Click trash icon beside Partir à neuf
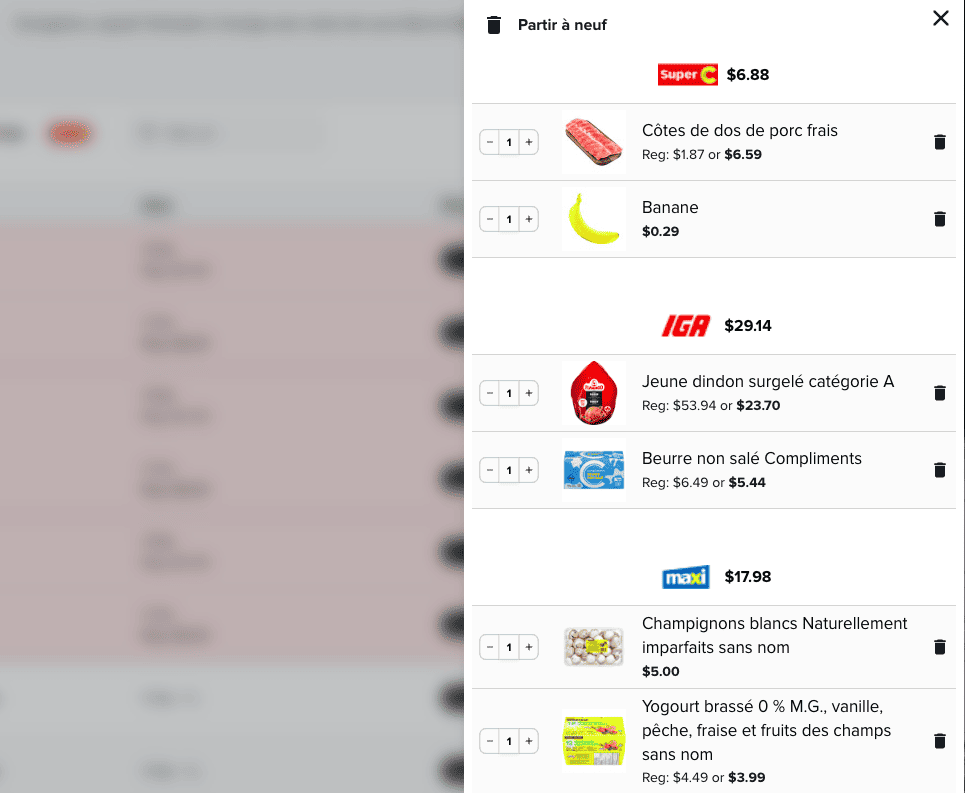Screen dimensions: 965x793 (494, 25)
